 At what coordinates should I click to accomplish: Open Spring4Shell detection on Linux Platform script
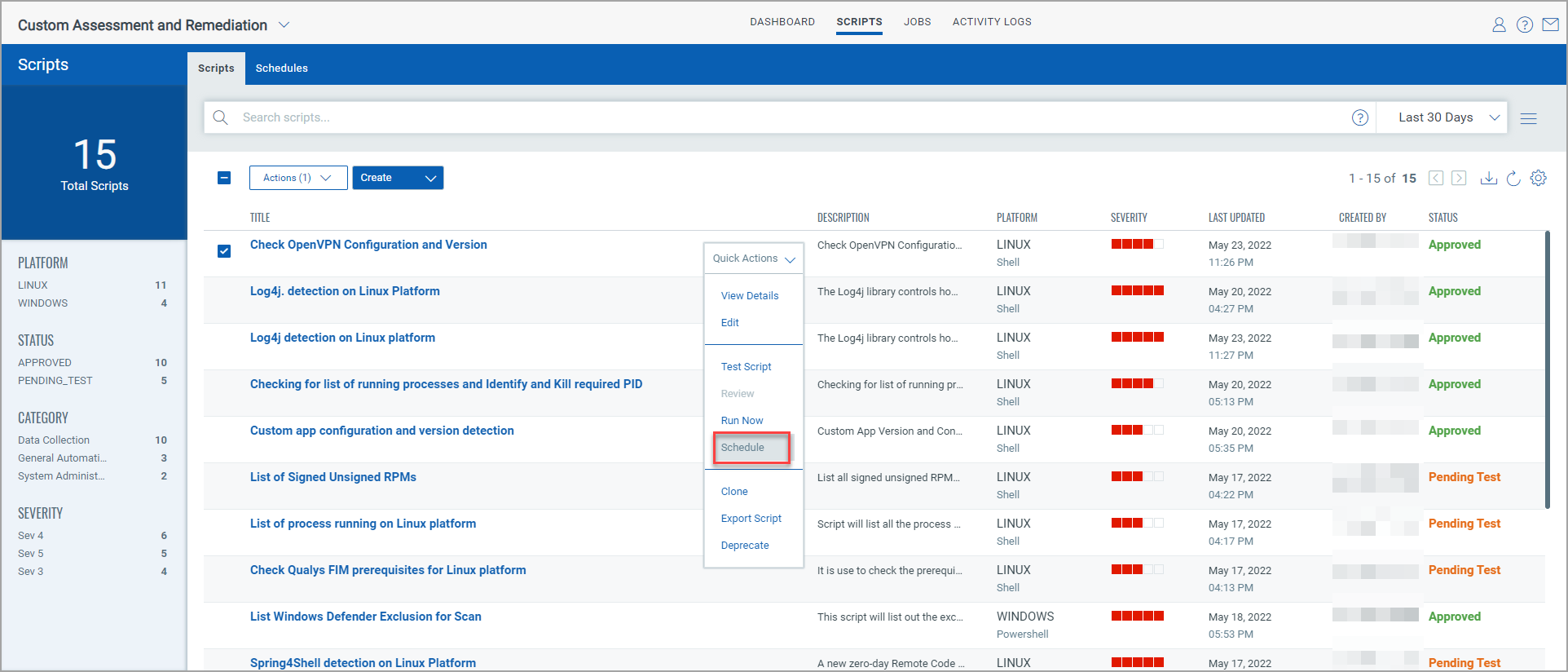(363, 663)
